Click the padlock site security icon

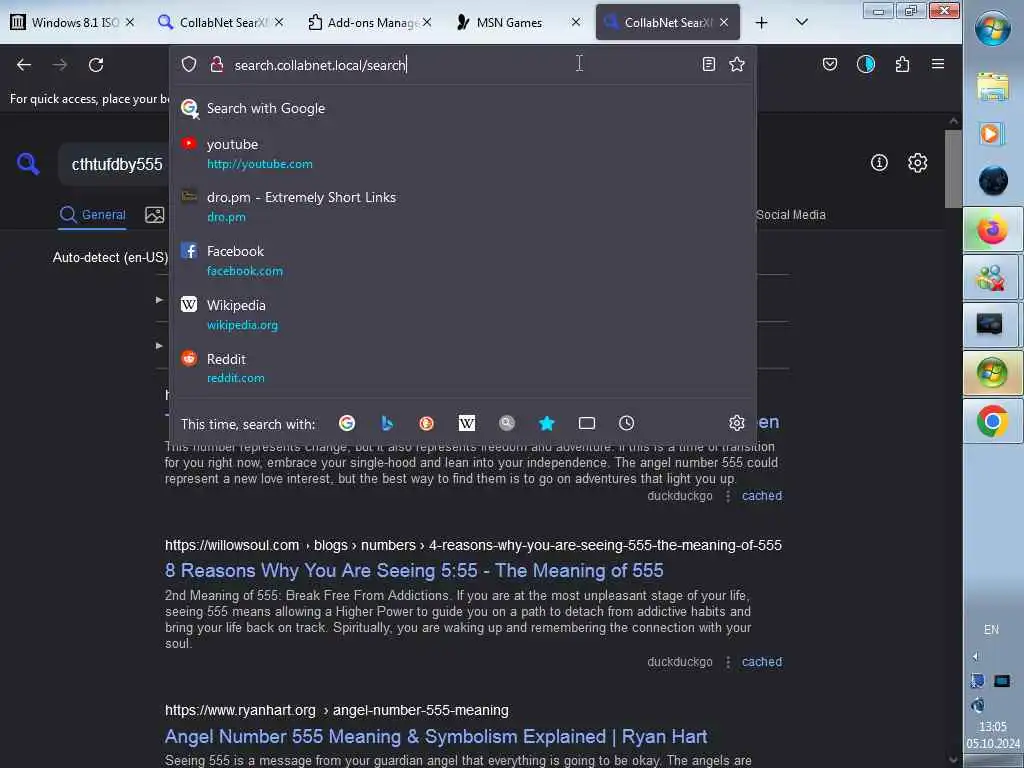tap(217, 64)
